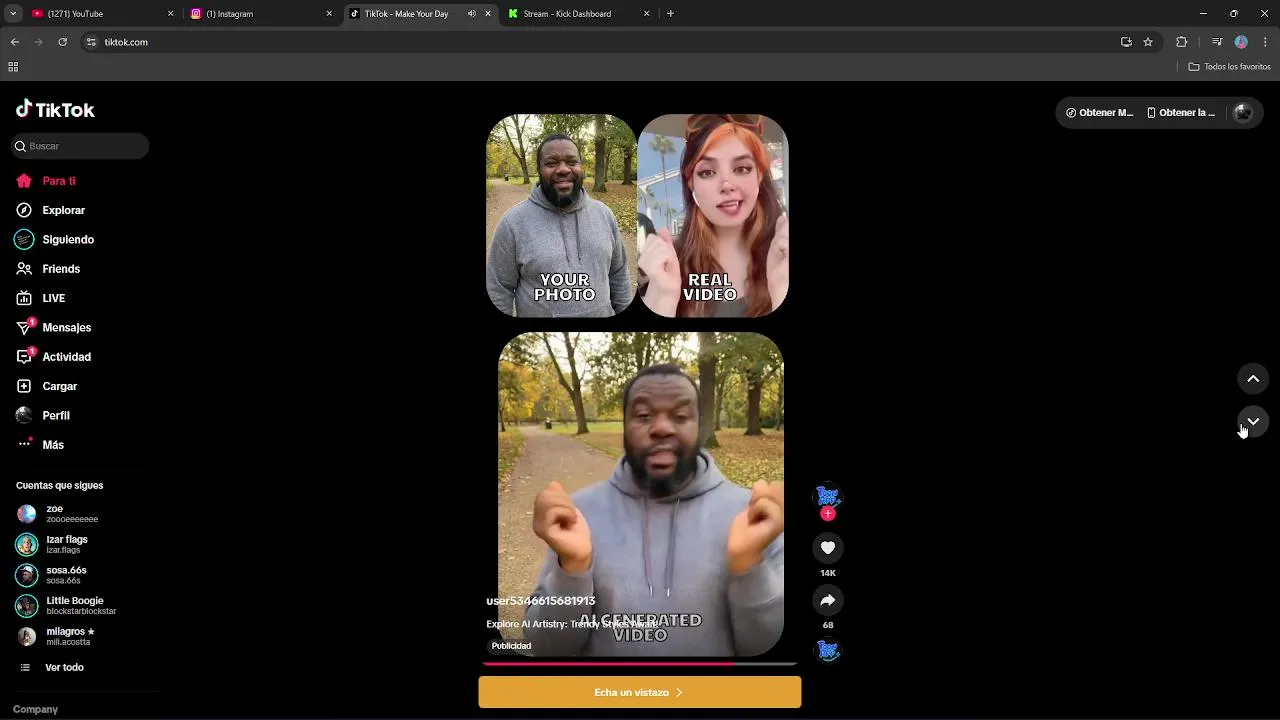Like the video with heart icon
This screenshot has height=720, width=1280.
tap(828, 547)
